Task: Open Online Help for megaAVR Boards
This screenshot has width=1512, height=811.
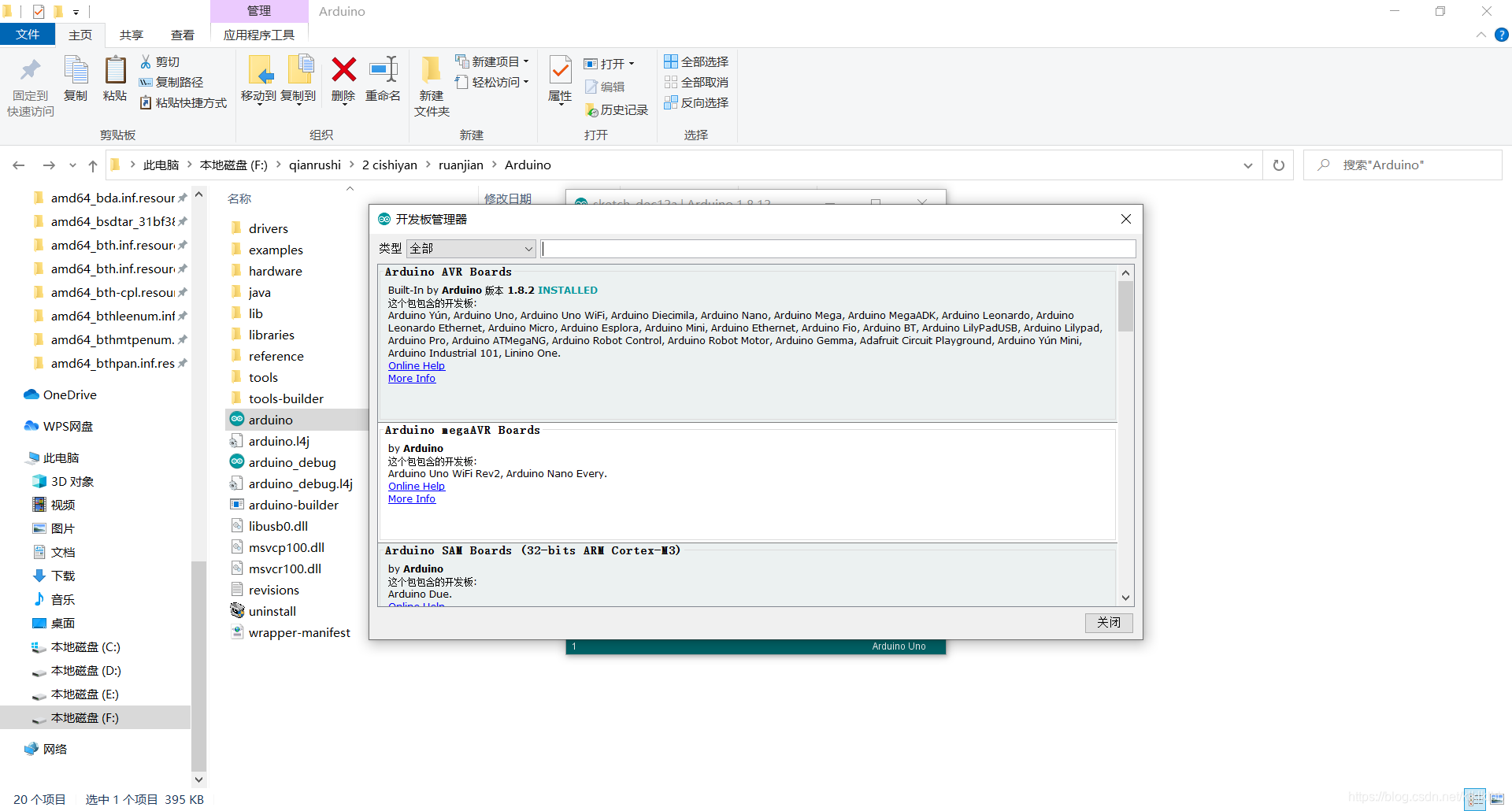Action: [x=417, y=487]
